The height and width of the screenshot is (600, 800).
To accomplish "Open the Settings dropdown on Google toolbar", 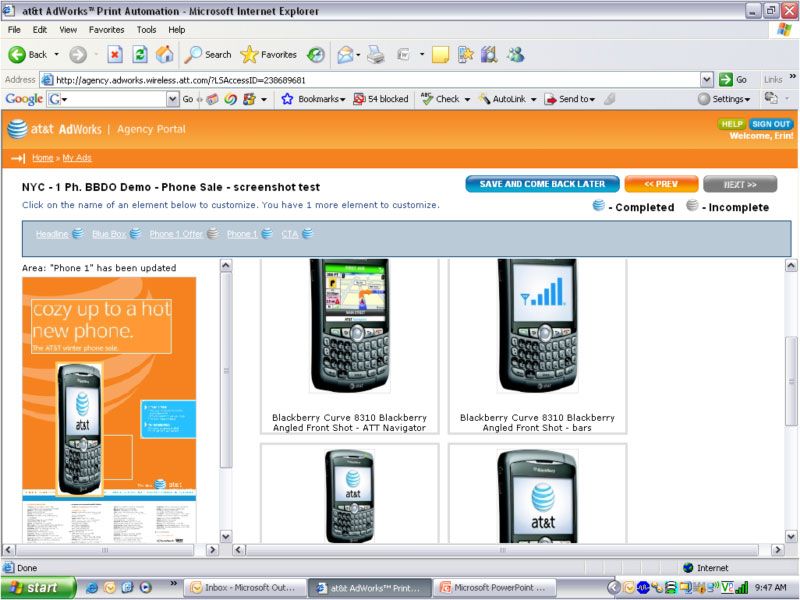I will click(729, 98).
